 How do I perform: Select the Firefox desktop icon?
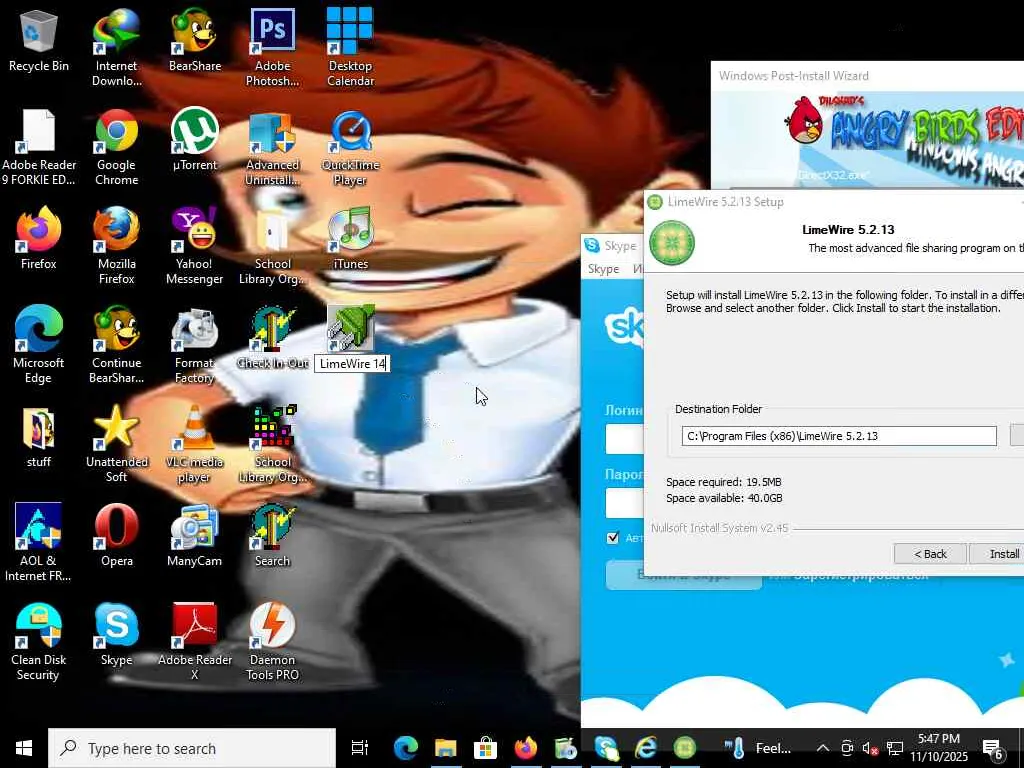pyautogui.click(x=39, y=238)
